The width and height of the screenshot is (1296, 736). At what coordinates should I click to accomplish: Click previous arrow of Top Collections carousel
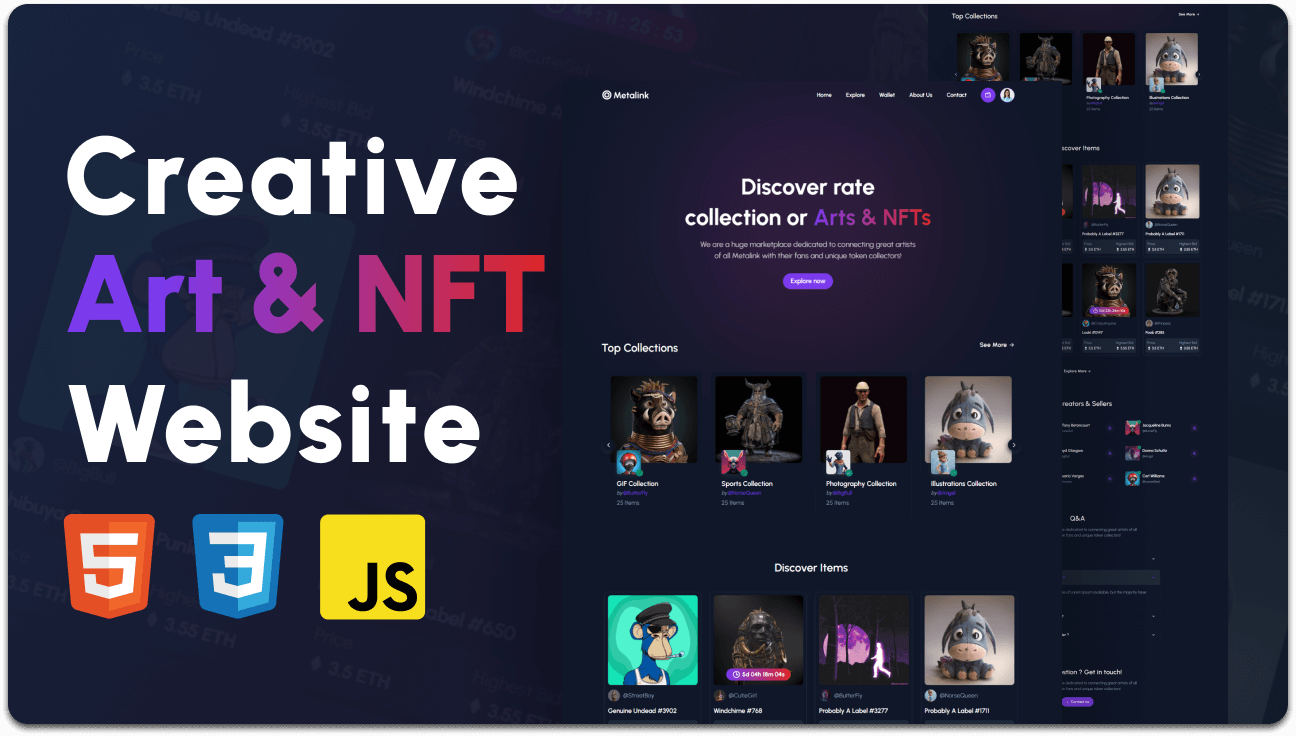tap(608, 445)
